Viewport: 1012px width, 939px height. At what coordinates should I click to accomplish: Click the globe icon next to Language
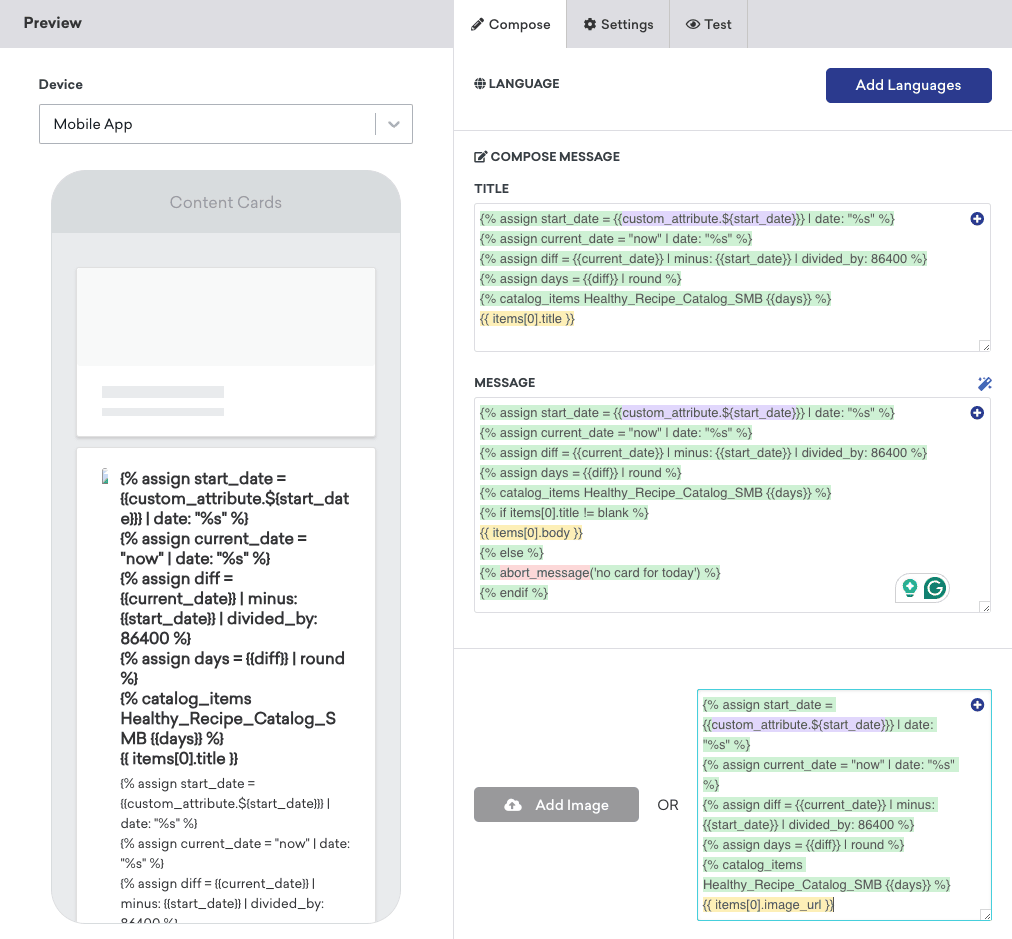[x=480, y=83]
